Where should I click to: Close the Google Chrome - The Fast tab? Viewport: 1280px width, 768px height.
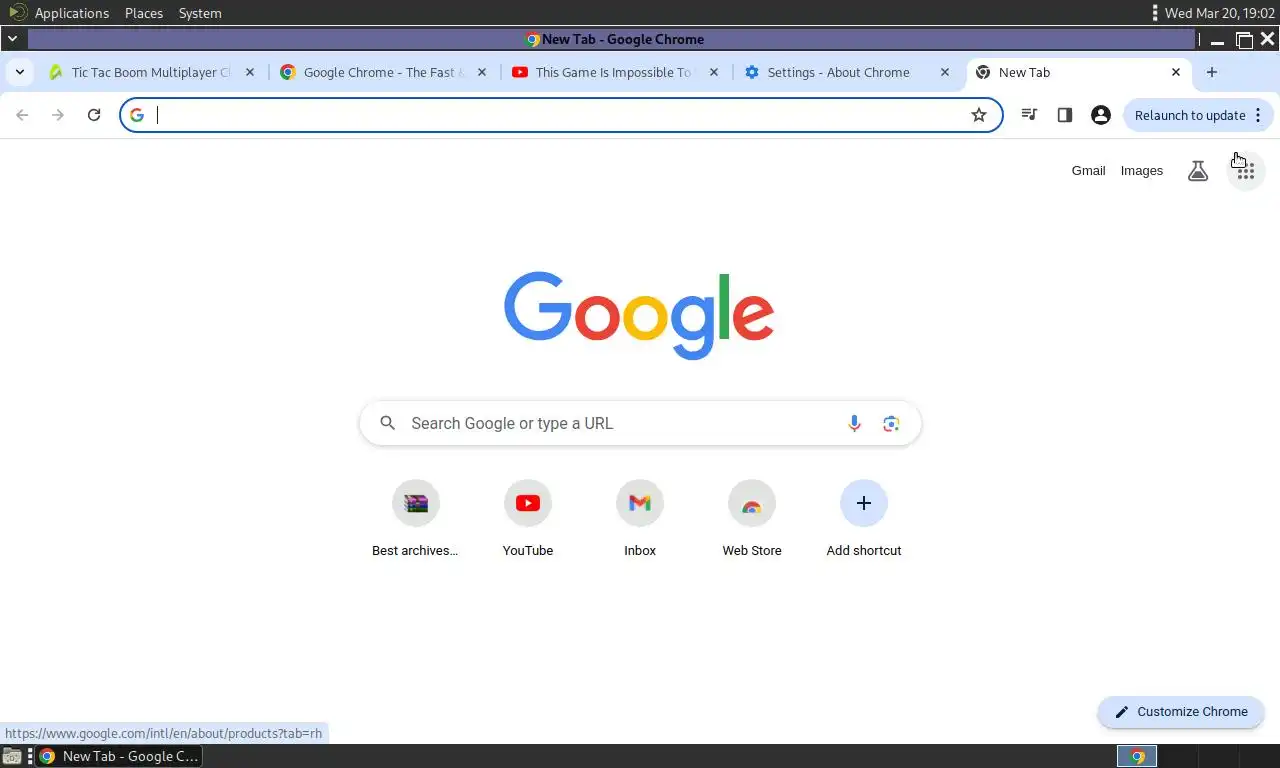482,72
